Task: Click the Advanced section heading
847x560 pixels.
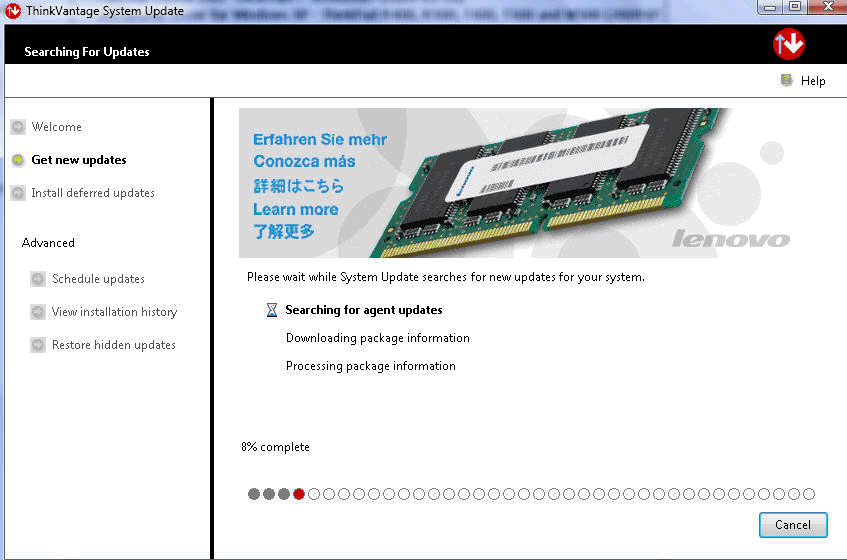Action: 48,243
